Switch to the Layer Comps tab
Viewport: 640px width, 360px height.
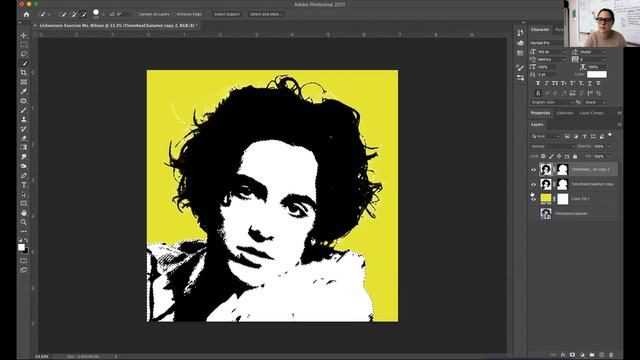(591, 113)
